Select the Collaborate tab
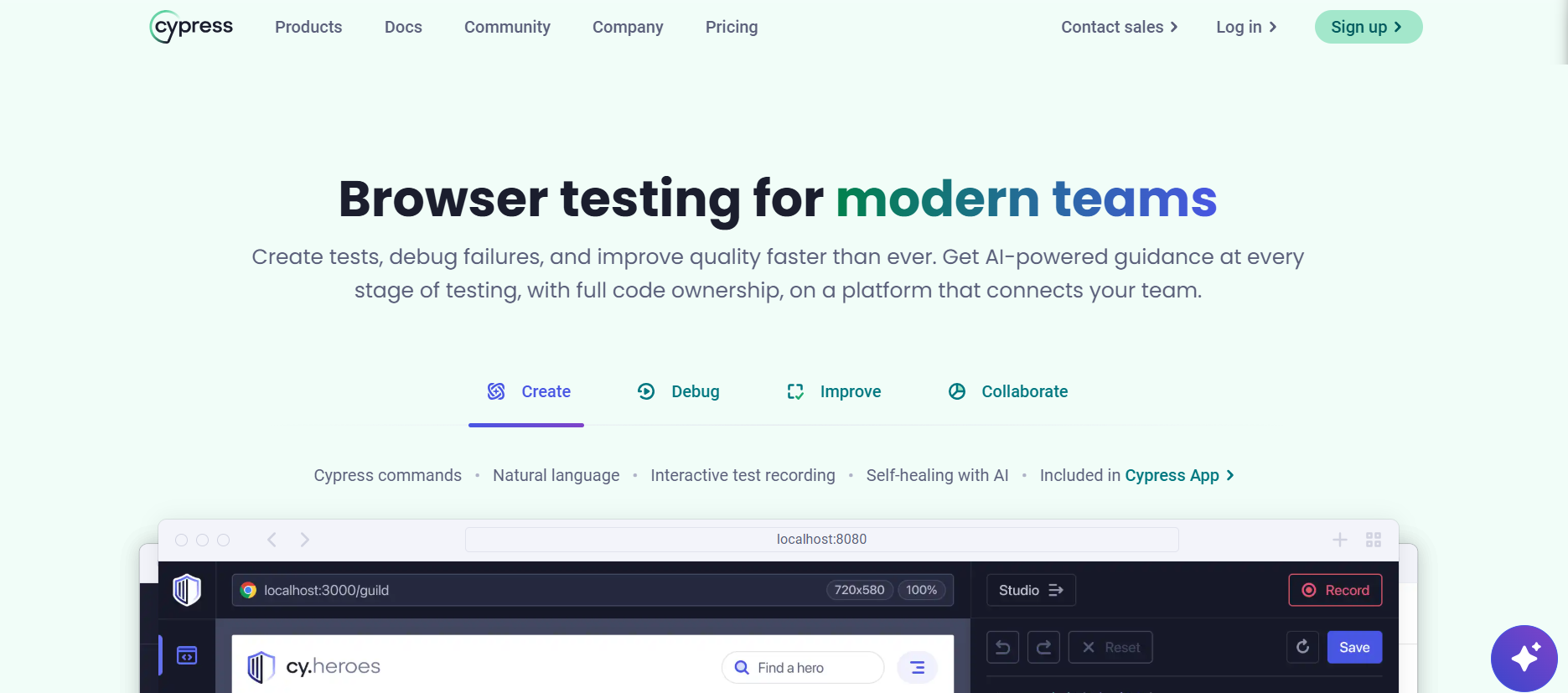This screenshot has width=1568, height=693. tap(1008, 391)
